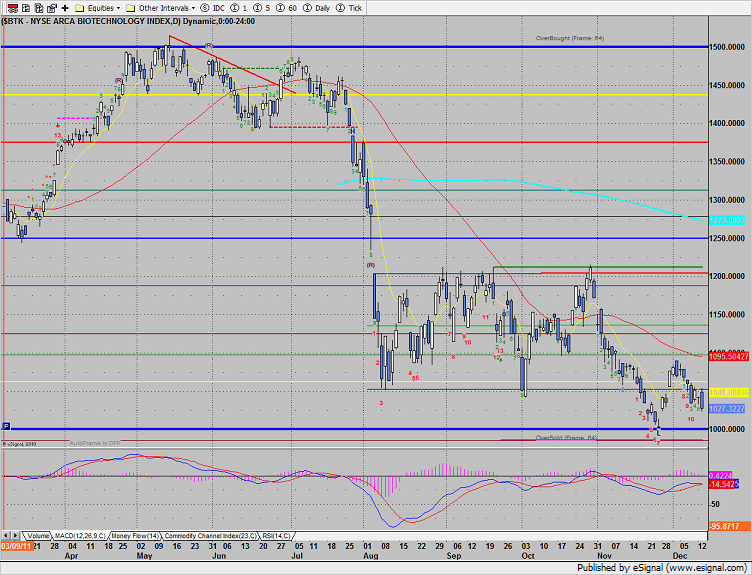
Task: Switch to the 5 minute interval
Action: click(x=262, y=8)
